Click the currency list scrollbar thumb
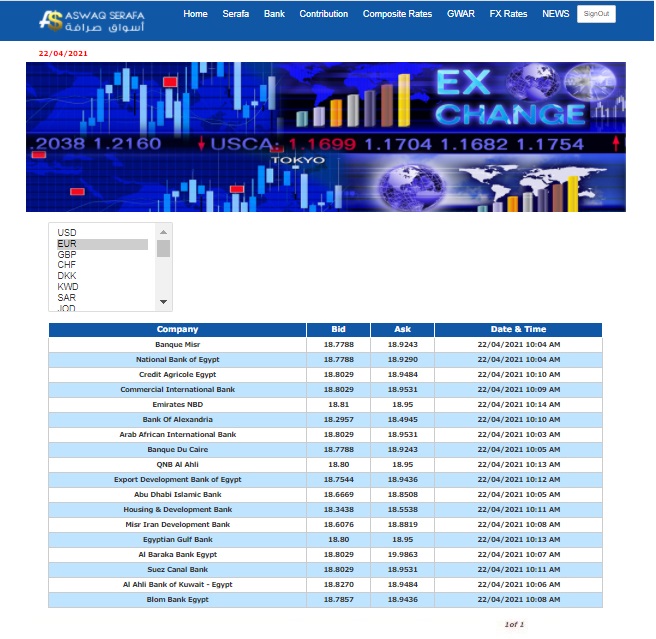The width and height of the screenshot is (656, 639). click(x=164, y=249)
